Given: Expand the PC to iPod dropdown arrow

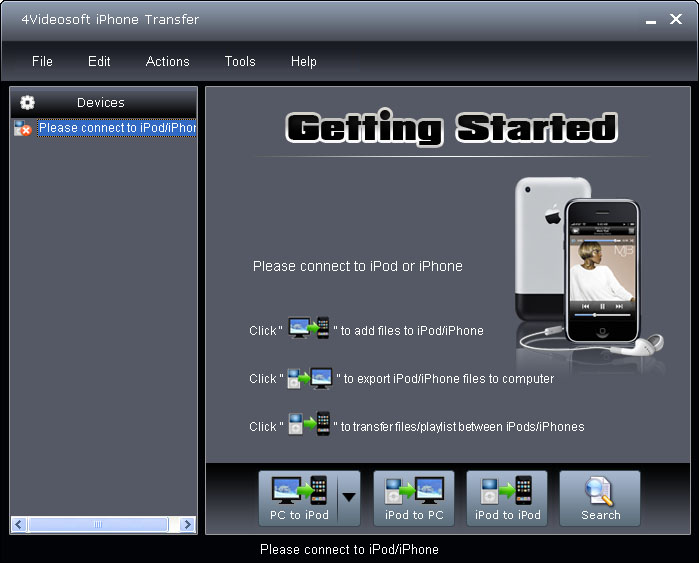Looking at the screenshot, I should pos(348,497).
